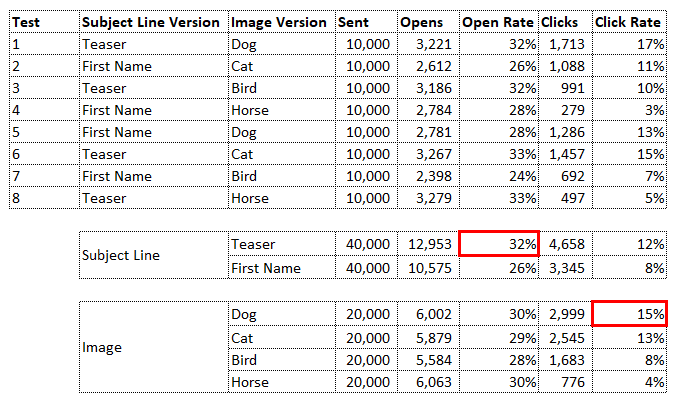678x405 pixels.
Task: Select the 10,575 First Name opens cell
Action: [x=429, y=268]
